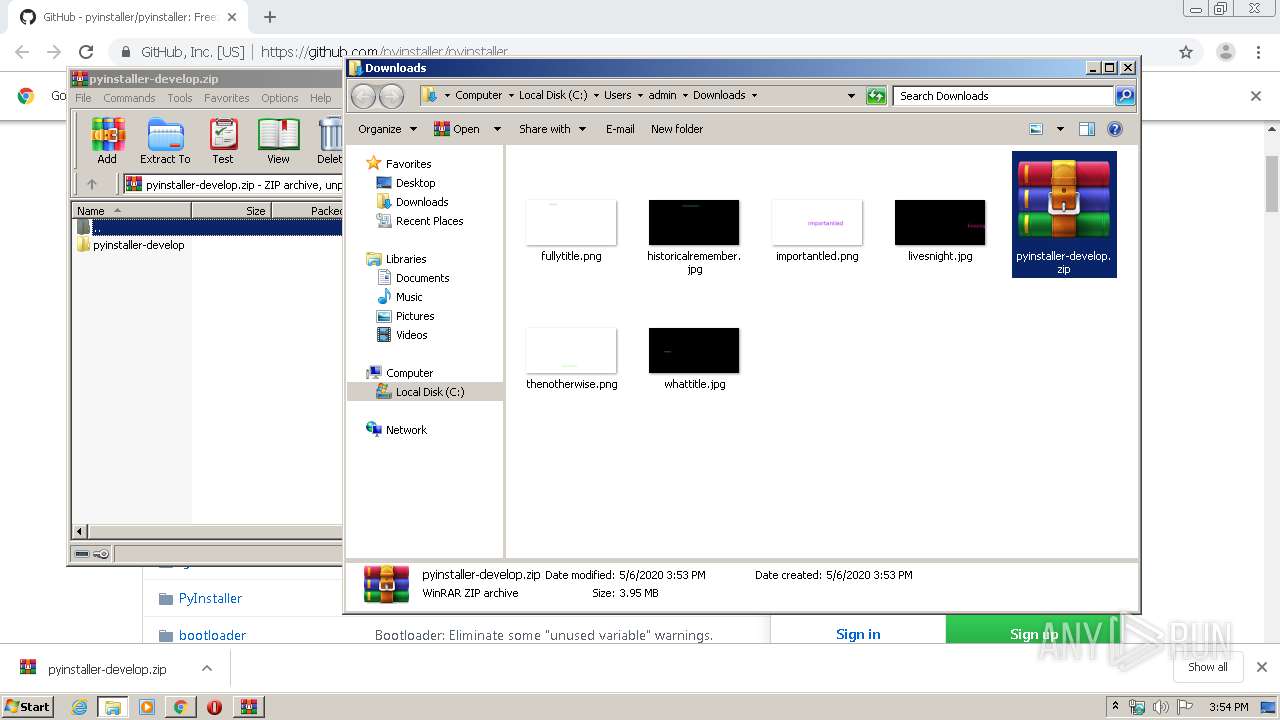Toggle the preview pane icon
This screenshot has height=720, width=1280.
pos(1087,129)
